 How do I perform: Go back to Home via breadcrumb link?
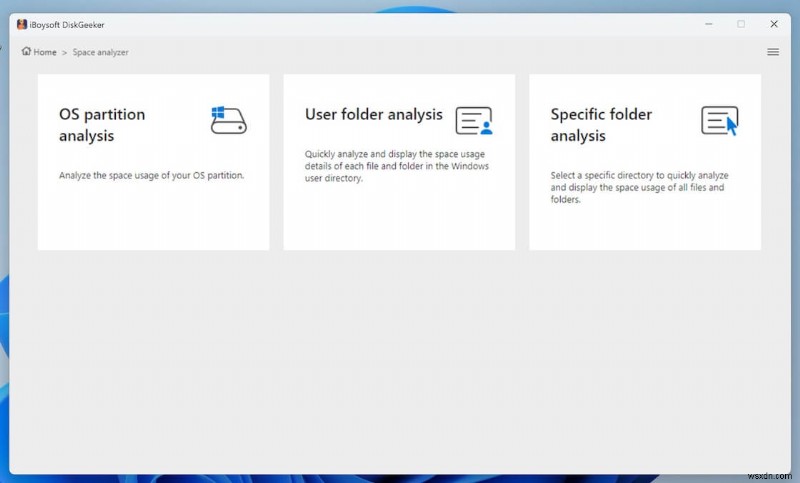(x=45, y=52)
